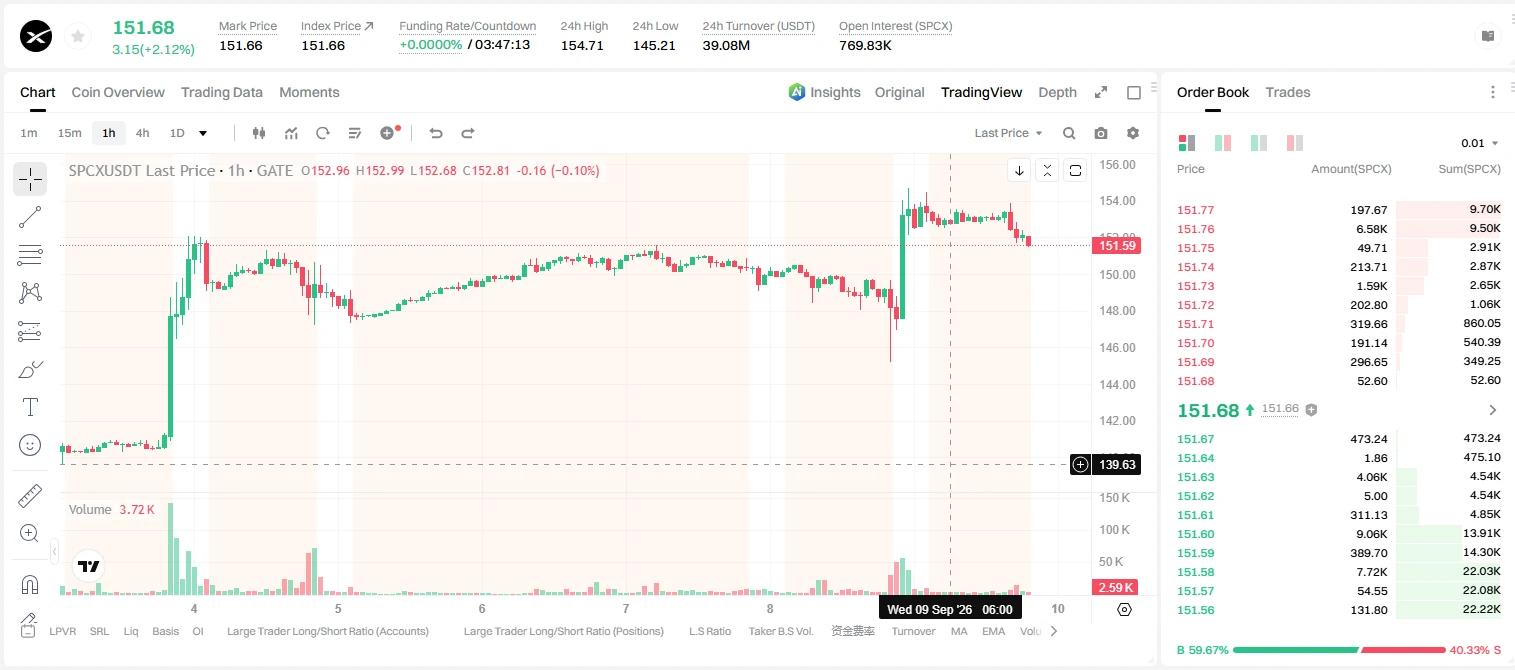Select the third order book layout icon
This screenshot has width=1515, height=670.
(1258, 143)
